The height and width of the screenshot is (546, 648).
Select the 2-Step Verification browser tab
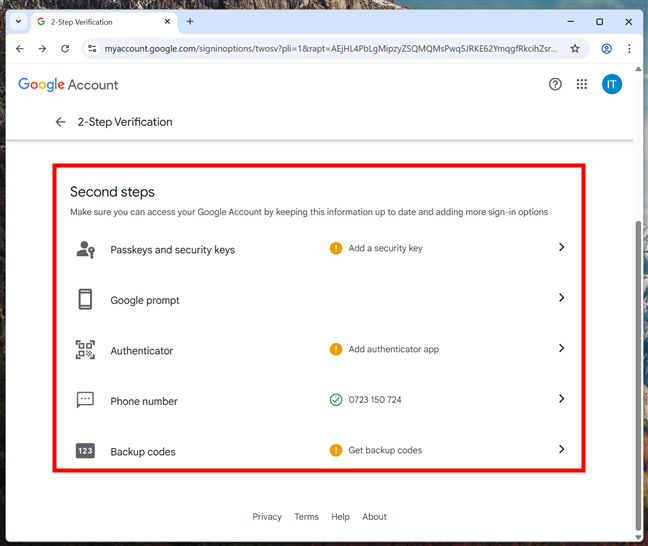coord(103,22)
